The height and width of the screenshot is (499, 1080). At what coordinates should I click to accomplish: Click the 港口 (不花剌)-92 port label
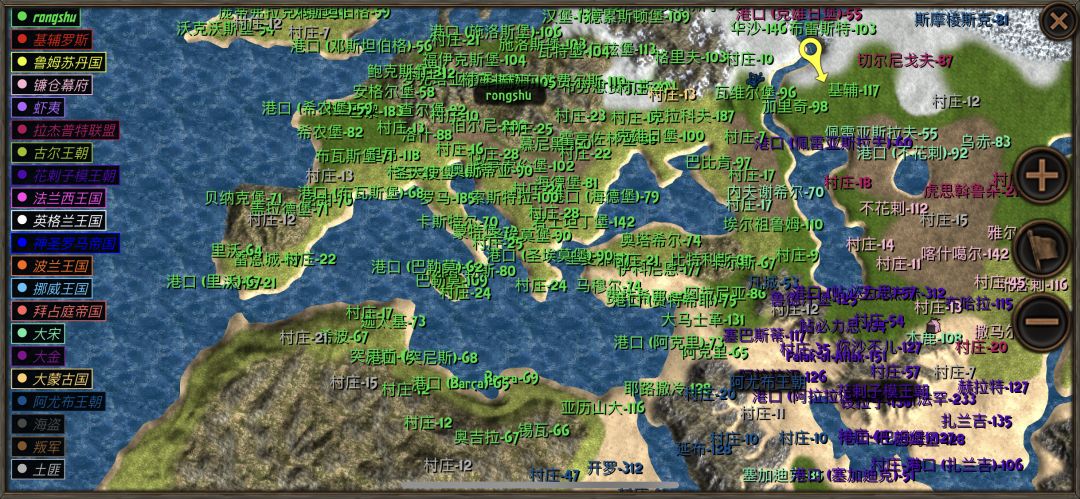click(x=912, y=153)
